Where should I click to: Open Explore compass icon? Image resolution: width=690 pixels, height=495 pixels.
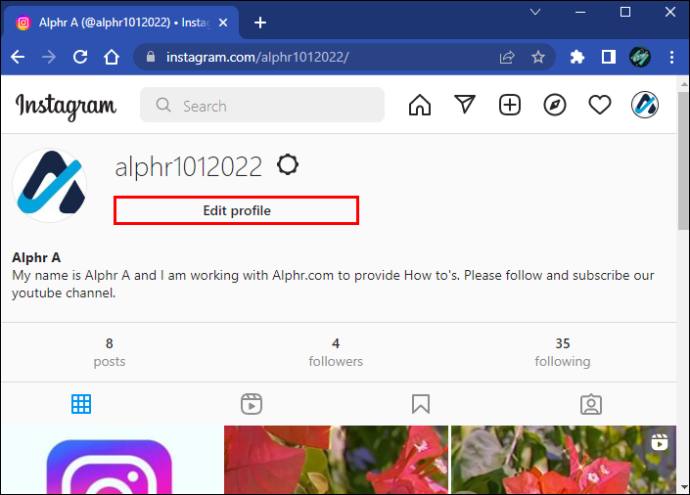coord(554,105)
